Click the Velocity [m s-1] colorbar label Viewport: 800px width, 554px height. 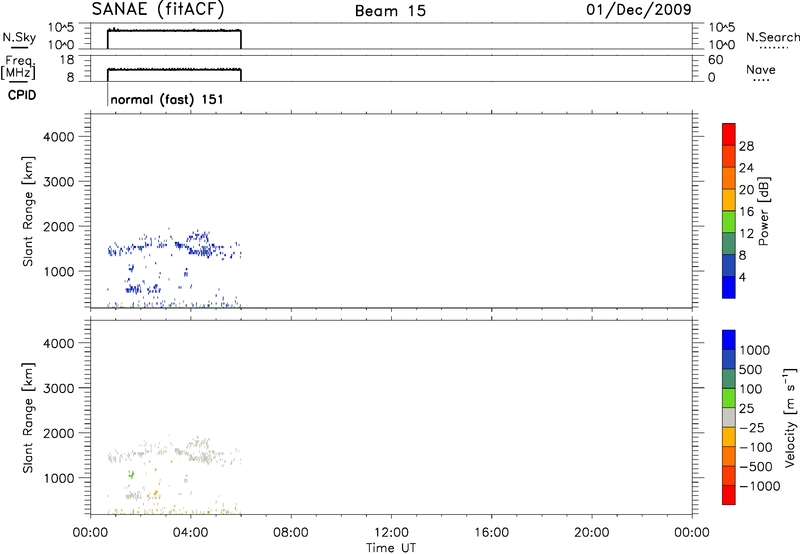click(x=790, y=417)
